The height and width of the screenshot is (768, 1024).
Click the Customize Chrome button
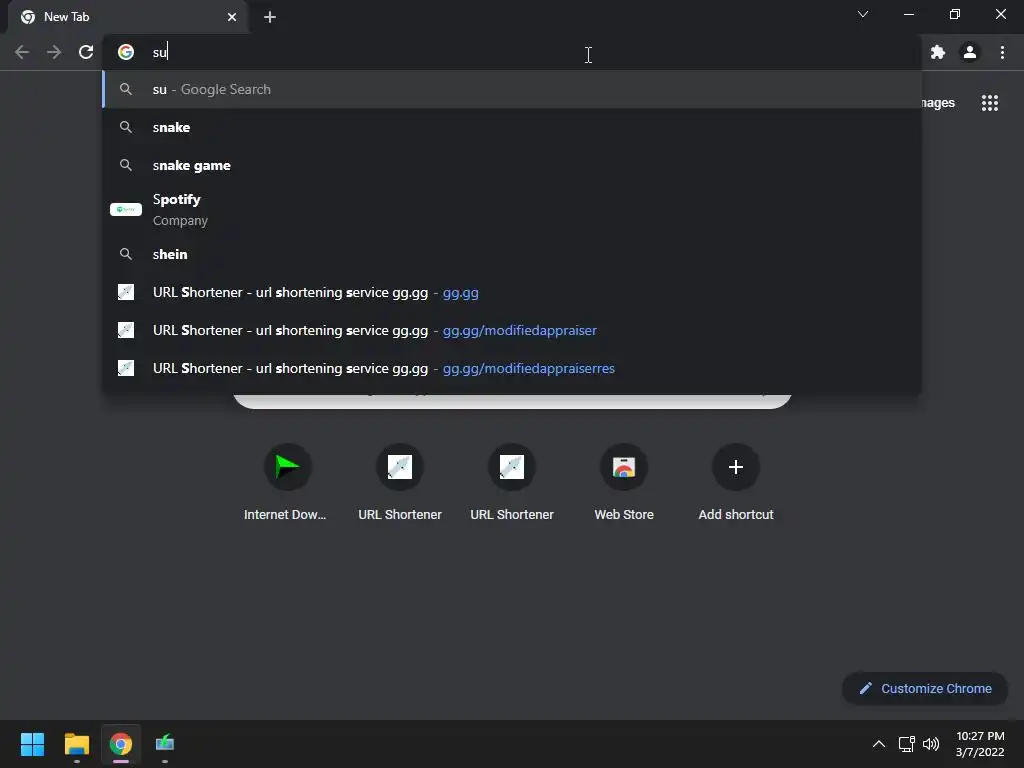(x=925, y=688)
